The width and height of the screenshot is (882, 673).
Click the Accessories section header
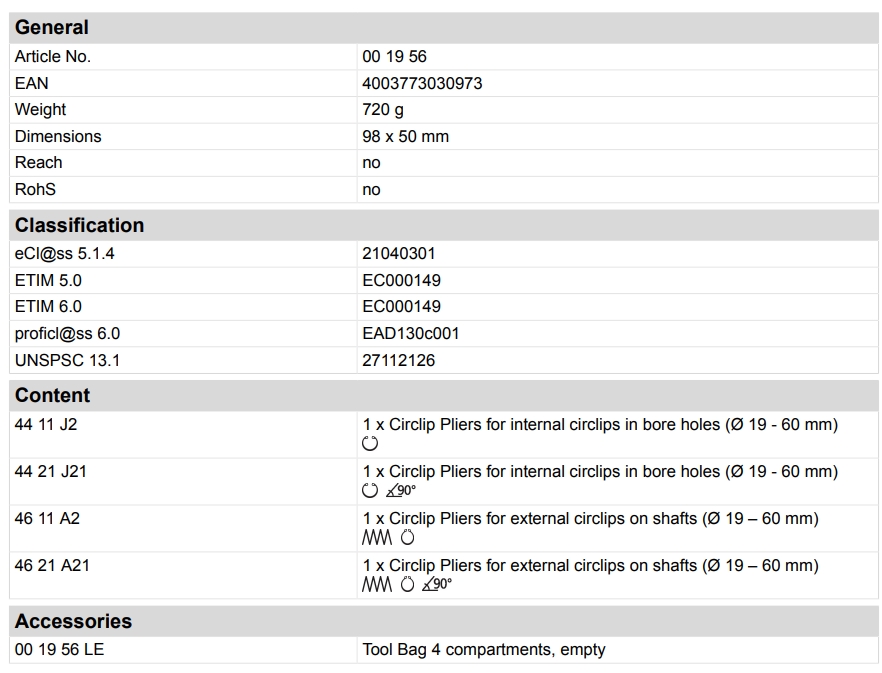coord(73,621)
